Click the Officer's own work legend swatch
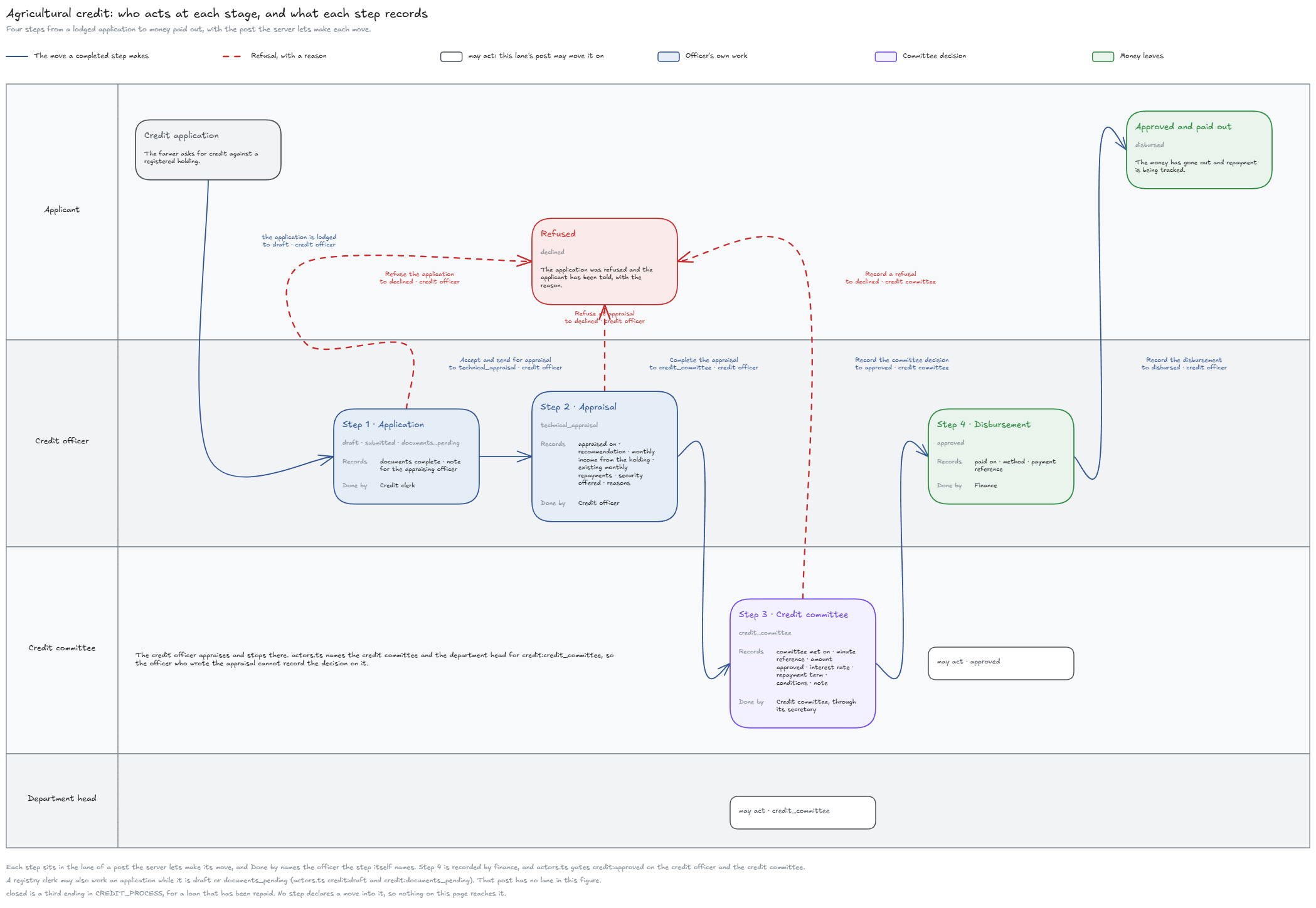 pos(669,56)
